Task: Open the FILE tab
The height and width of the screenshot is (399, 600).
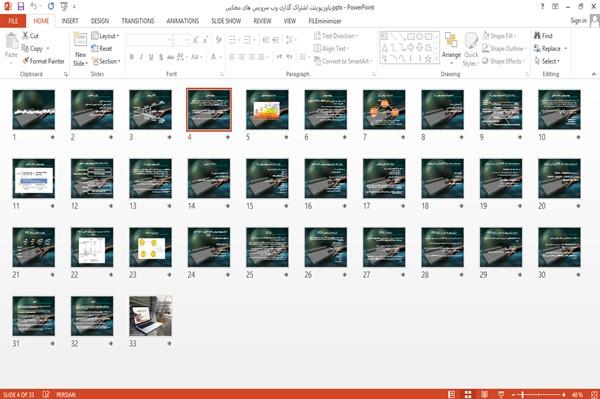Action: [x=13, y=21]
